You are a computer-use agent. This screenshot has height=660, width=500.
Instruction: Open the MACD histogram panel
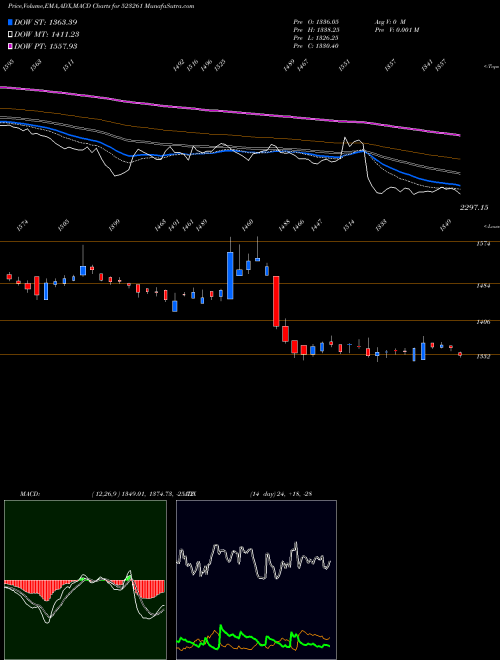(x=85, y=580)
